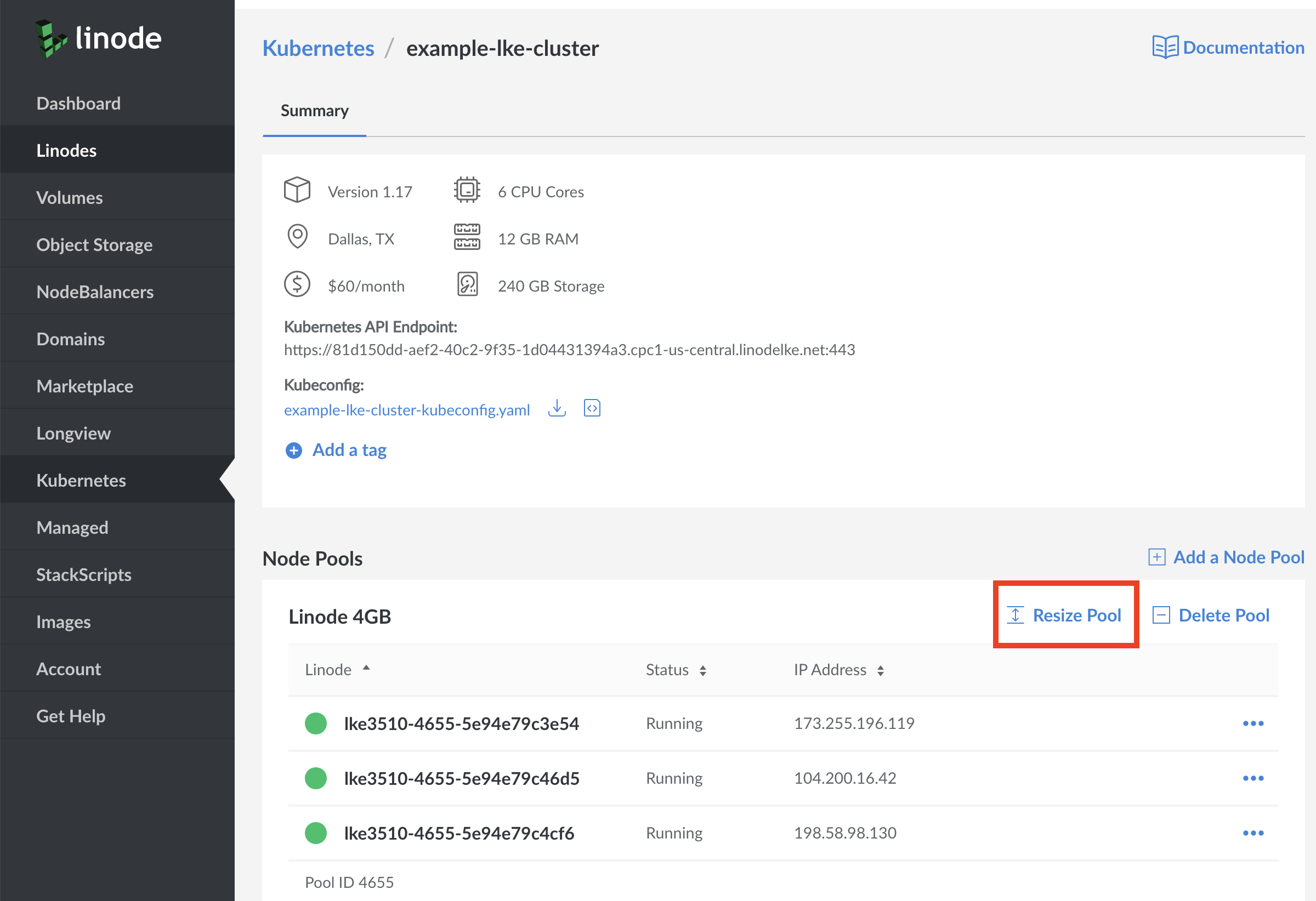Image resolution: width=1316 pixels, height=901 pixels.
Task: Navigate to Dashboard in sidebar
Action: point(78,102)
